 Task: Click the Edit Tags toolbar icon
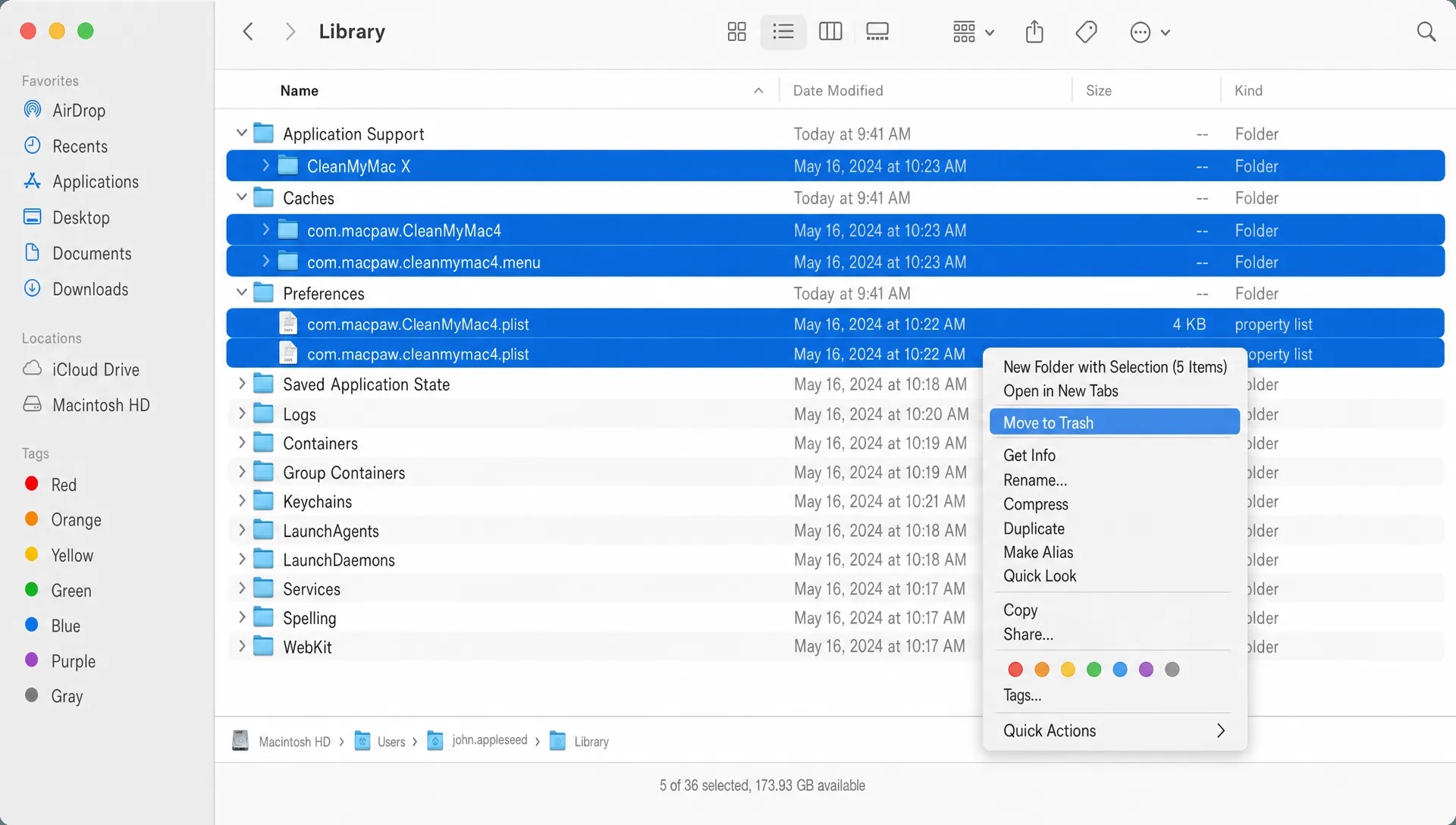(x=1086, y=32)
